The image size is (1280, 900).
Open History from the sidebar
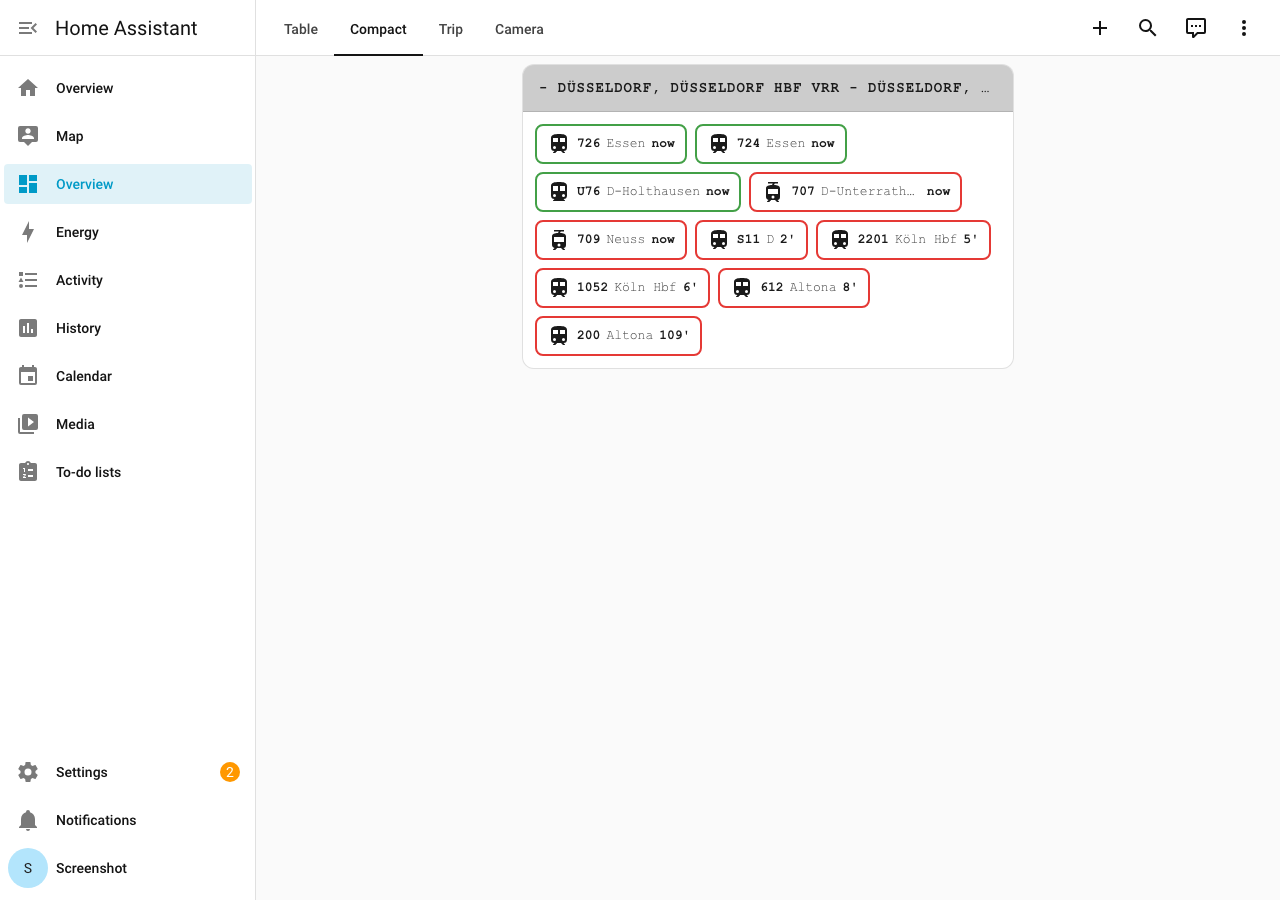pos(128,328)
